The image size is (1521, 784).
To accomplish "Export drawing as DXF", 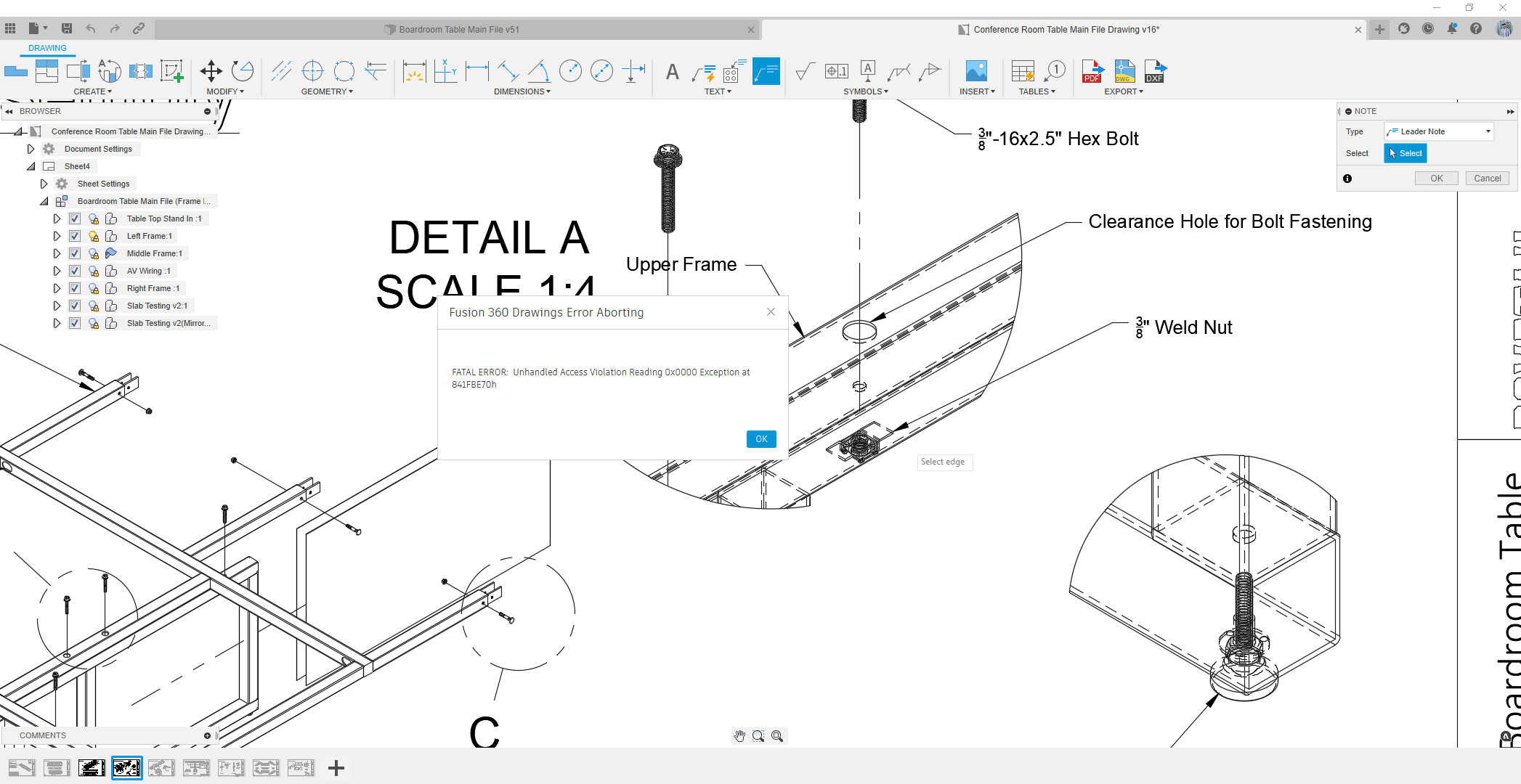I will [x=1155, y=71].
